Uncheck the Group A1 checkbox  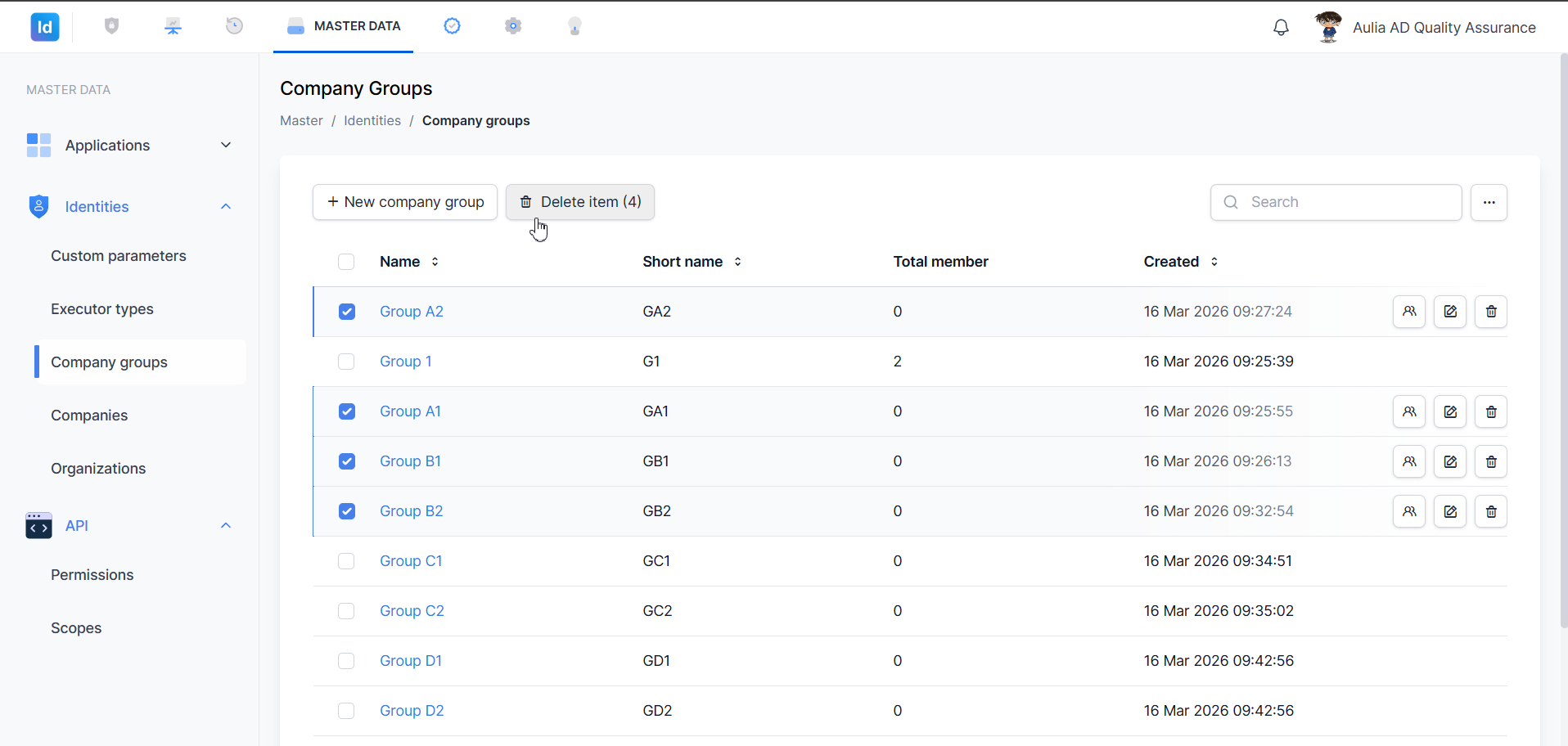tap(347, 411)
